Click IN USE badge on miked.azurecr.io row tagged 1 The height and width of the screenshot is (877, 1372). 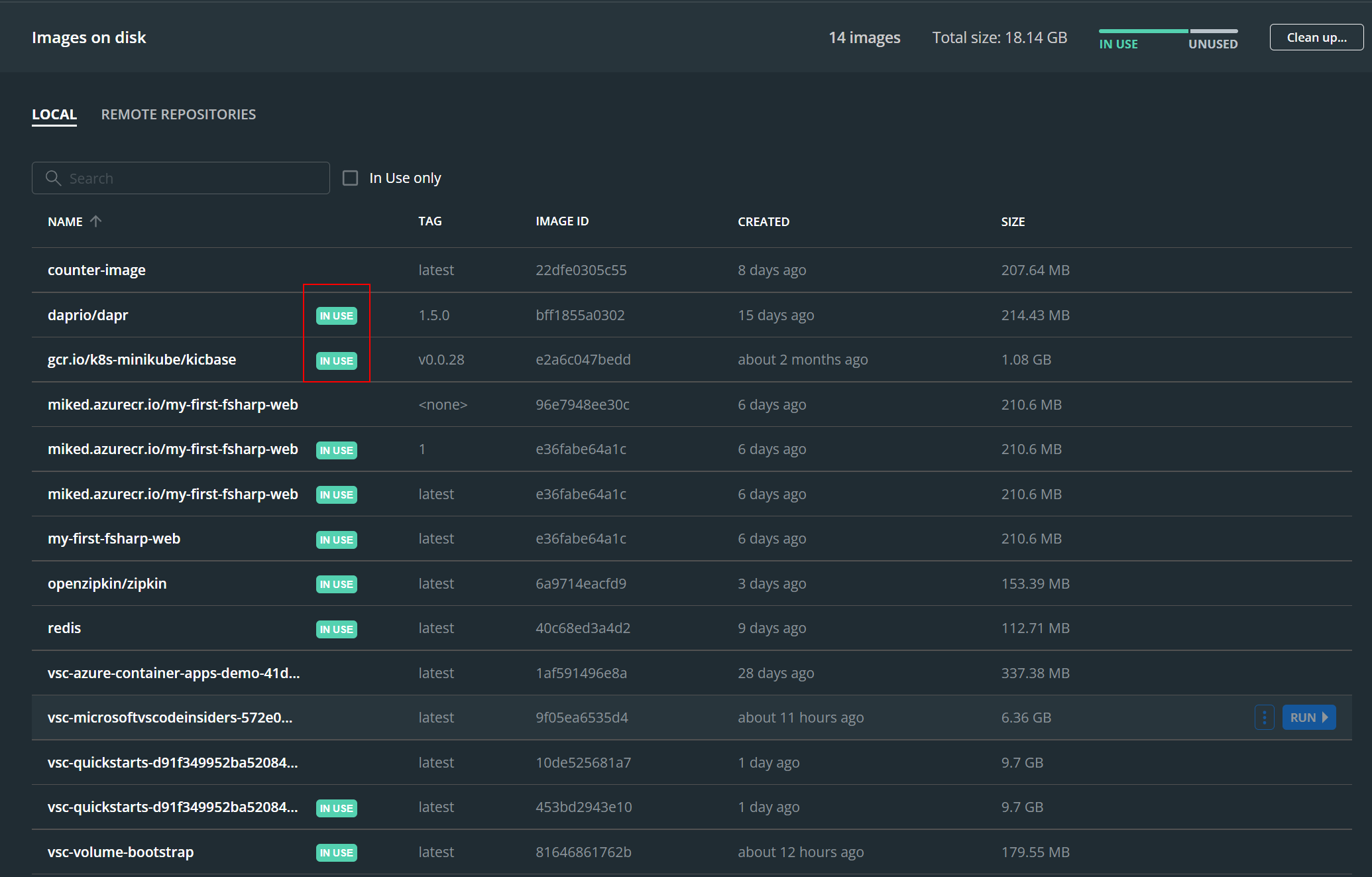[x=336, y=450]
